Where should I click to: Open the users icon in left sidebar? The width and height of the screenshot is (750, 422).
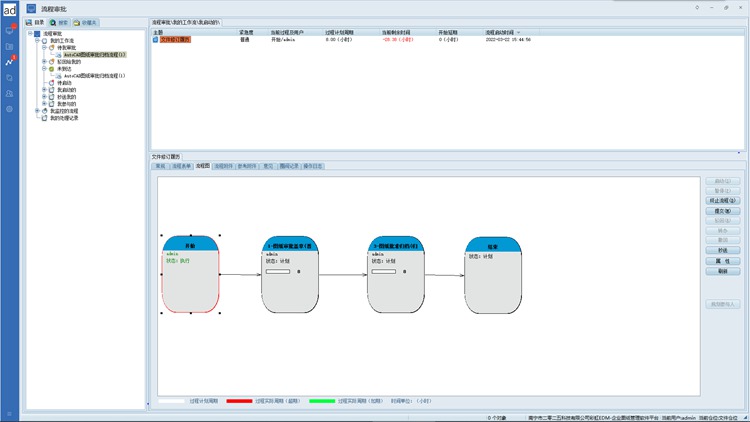[x=10, y=93]
